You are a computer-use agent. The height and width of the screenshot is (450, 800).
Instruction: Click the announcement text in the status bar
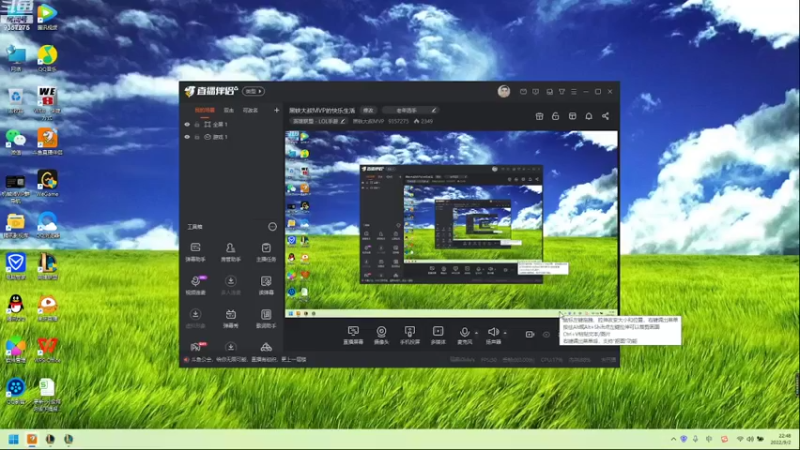[x=248, y=360]
